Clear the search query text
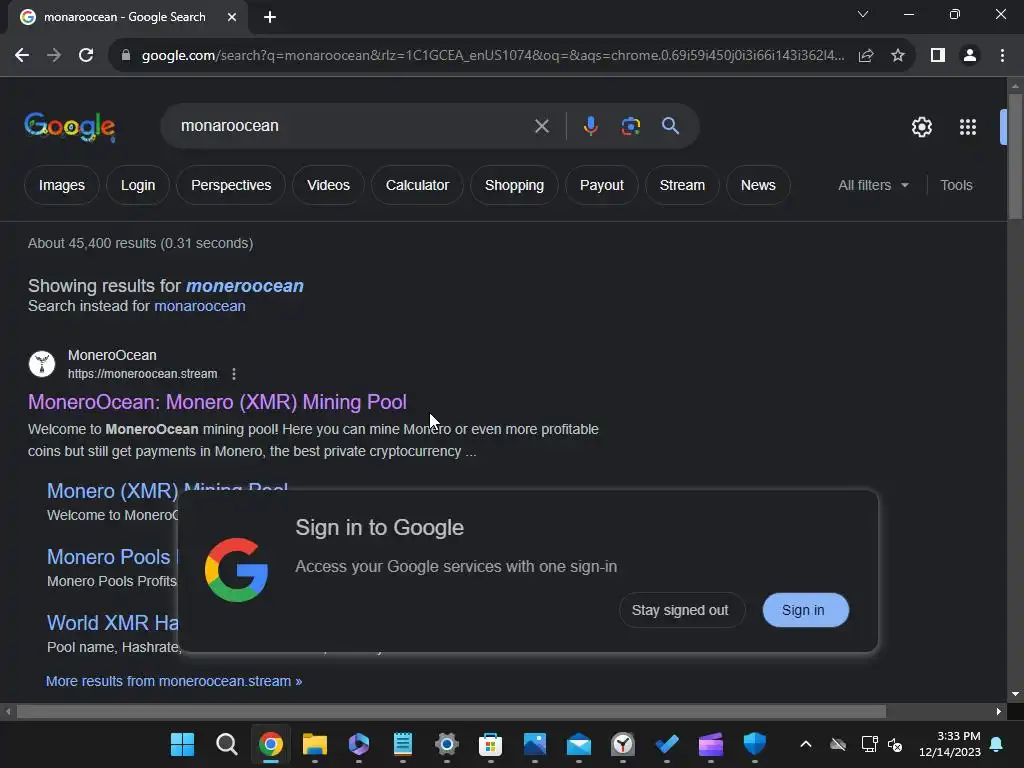Viewport: 1024px width, 768px height. coord(541,126)
